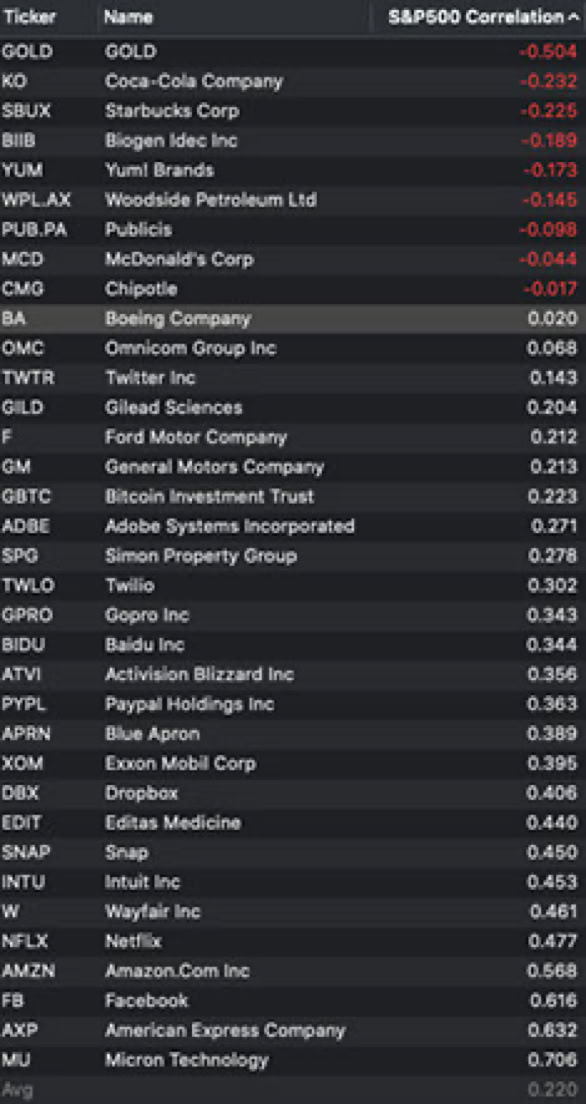Click the MU ticker symbol

tap(18, 1059)
